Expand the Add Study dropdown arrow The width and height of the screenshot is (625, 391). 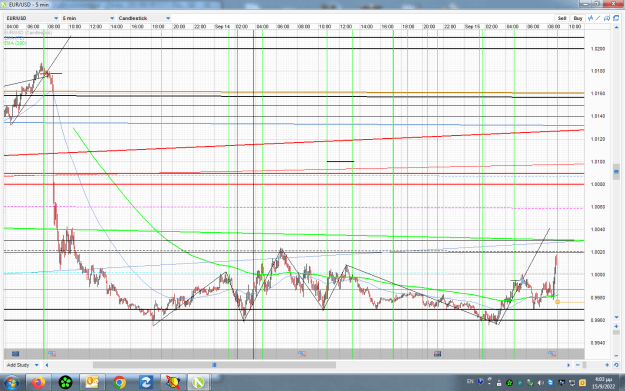37,365
